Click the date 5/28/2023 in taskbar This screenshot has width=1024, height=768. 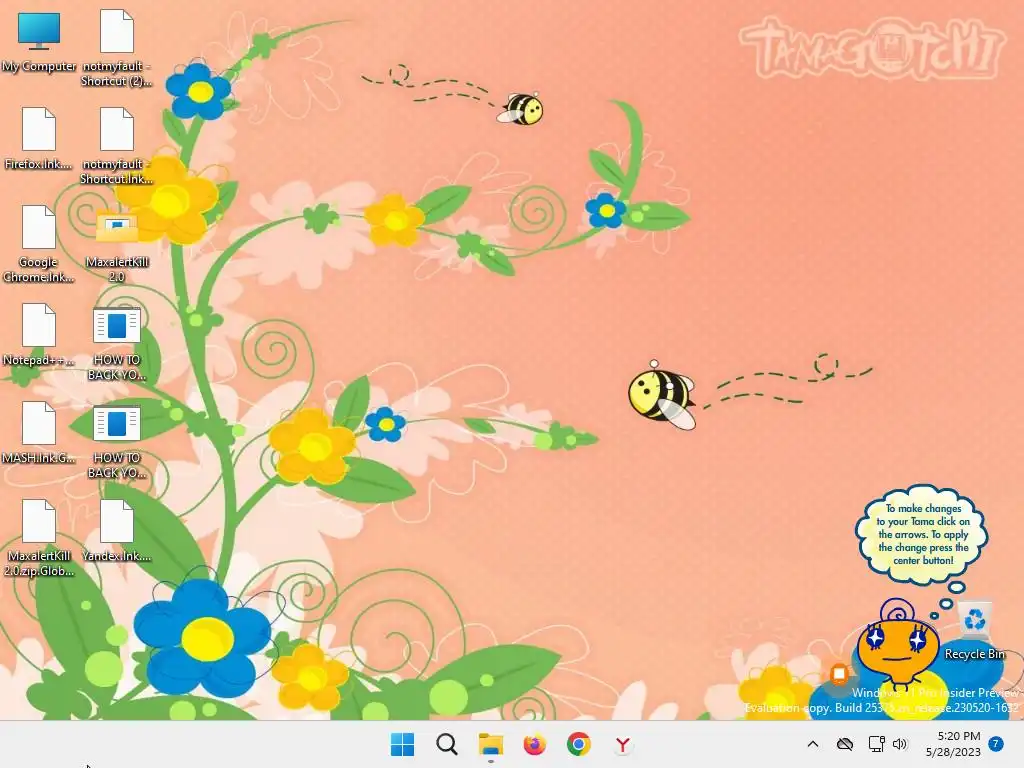click(x=953, y=752)
